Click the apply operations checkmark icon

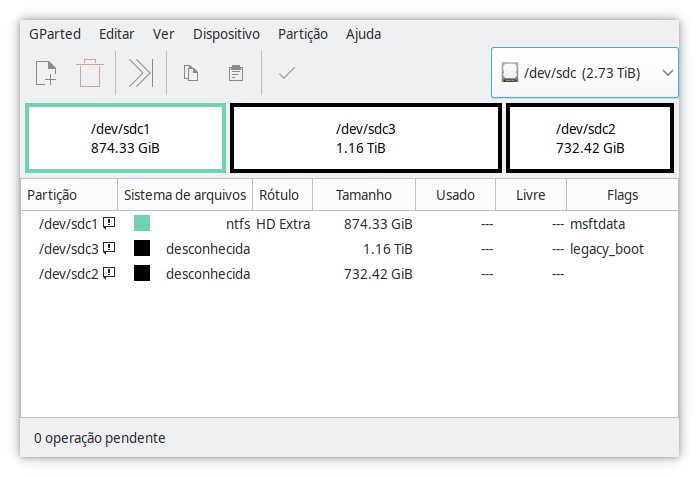(287, 73)
